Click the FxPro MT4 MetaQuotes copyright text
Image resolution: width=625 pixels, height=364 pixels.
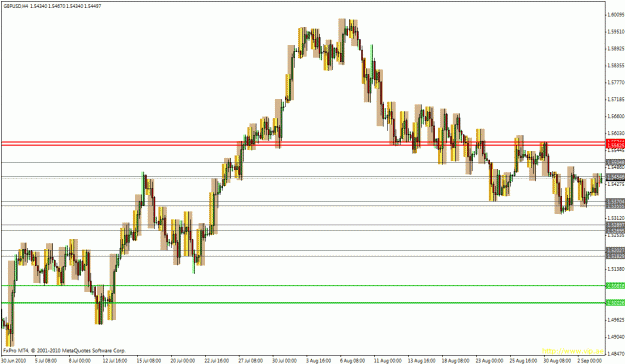coord(64,351)
